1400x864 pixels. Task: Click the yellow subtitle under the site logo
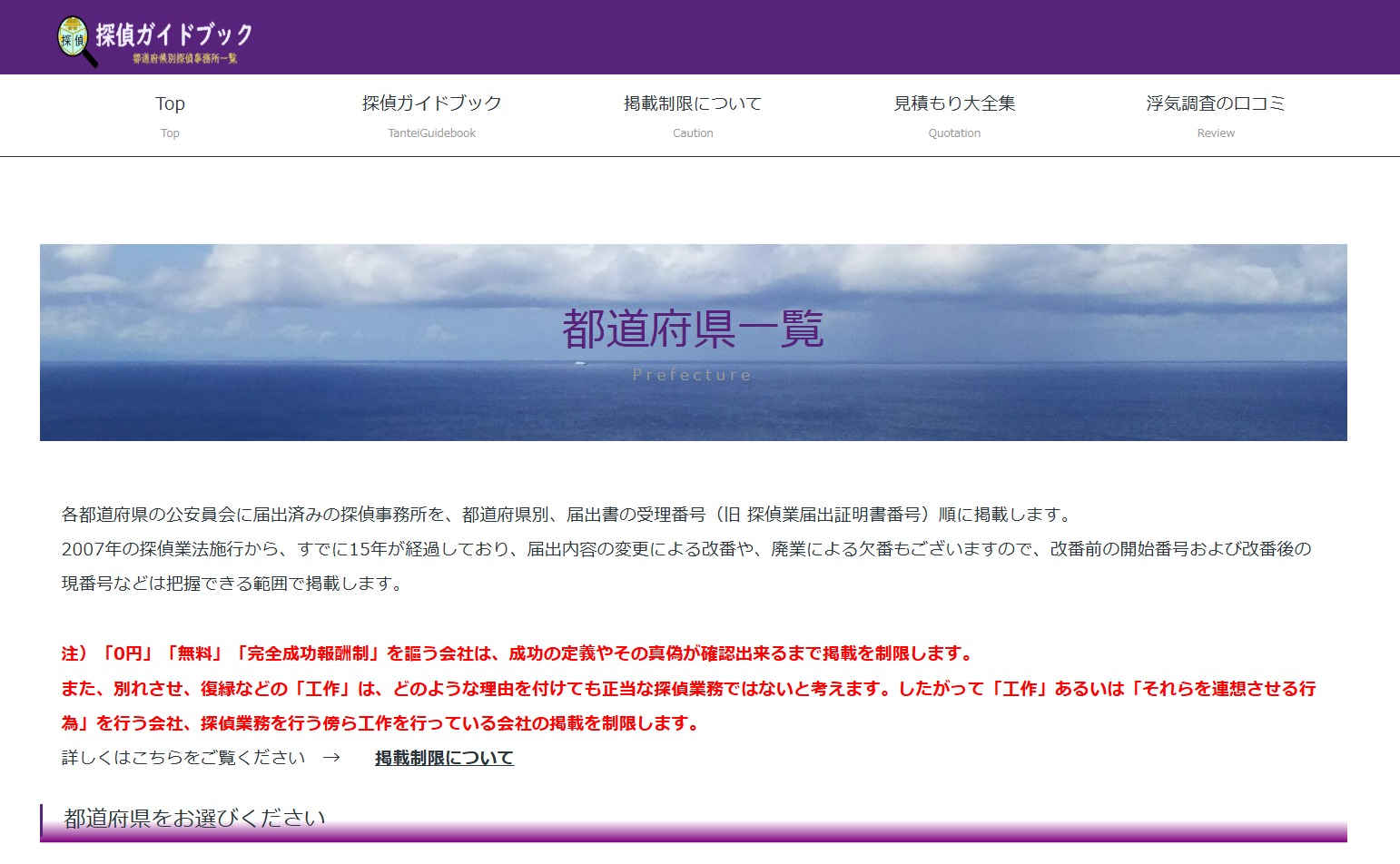184,58
